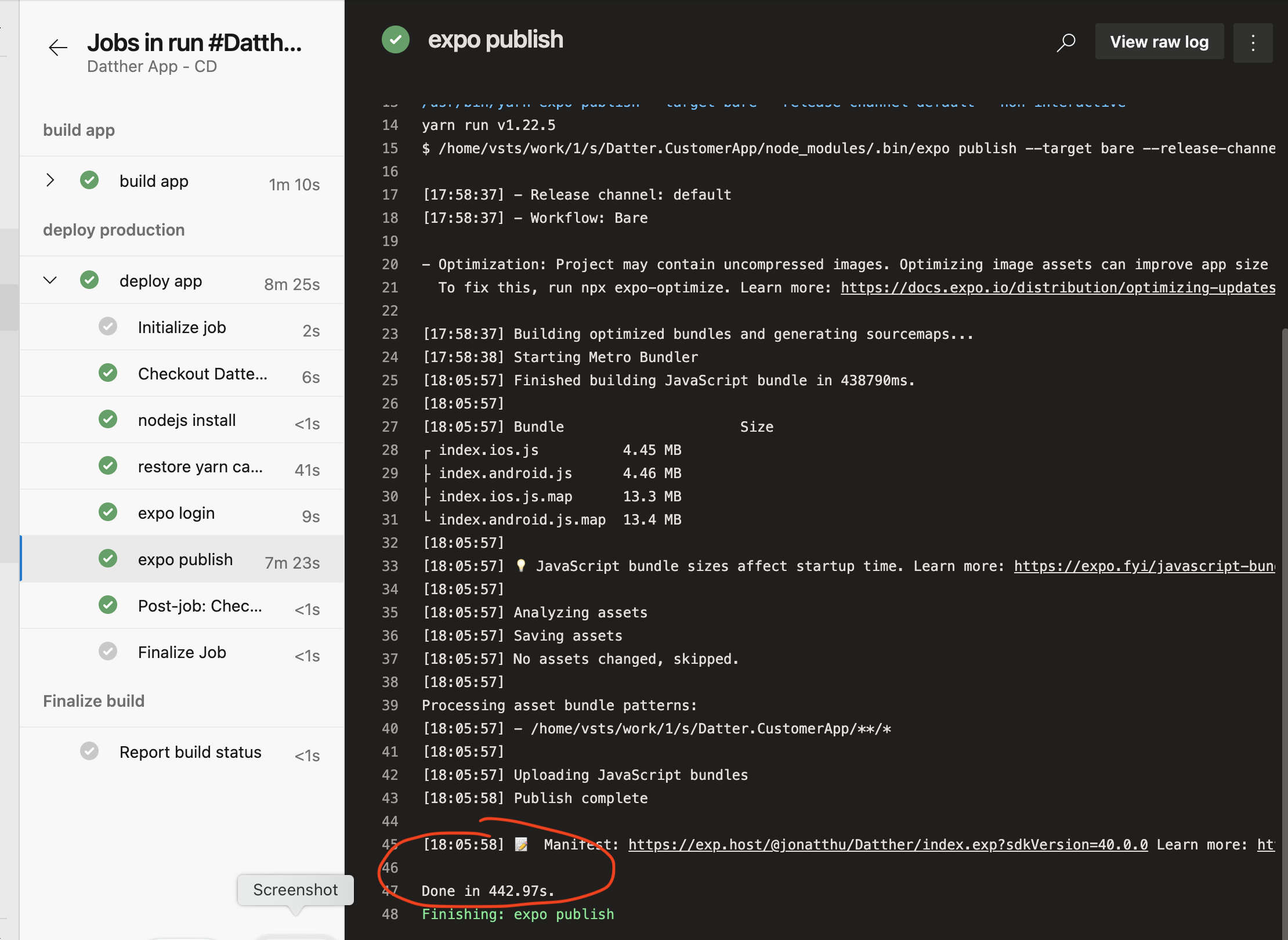Select the expo publish step in sidebar

[184, 559]
